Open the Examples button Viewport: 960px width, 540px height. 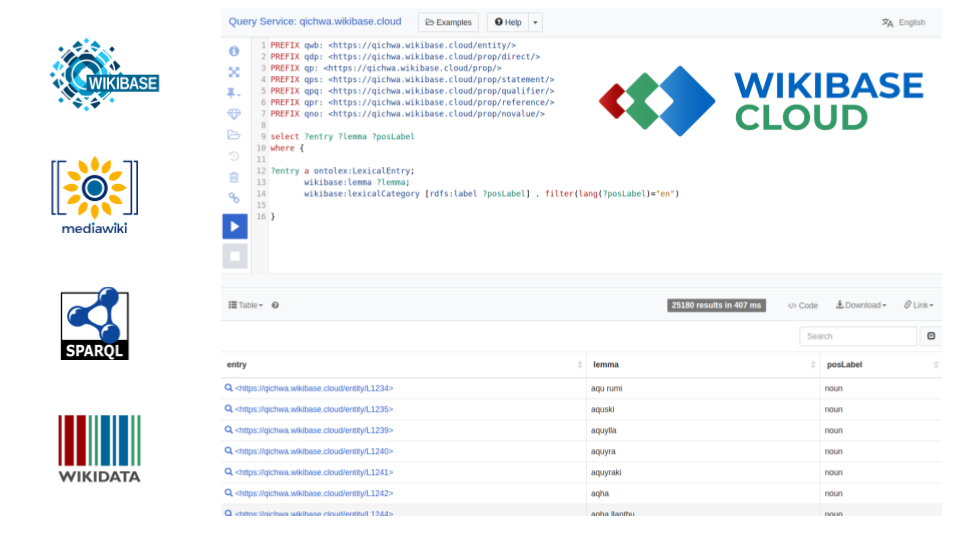(x=448, y=22)
